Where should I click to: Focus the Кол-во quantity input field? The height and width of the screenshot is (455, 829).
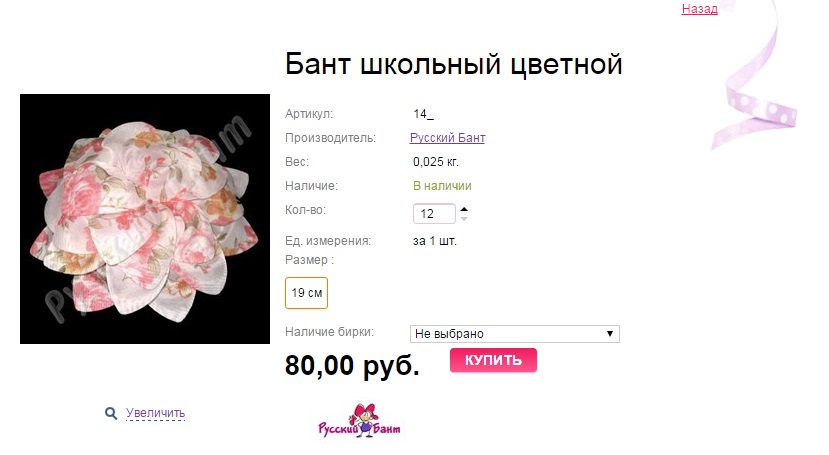(434, 213)
